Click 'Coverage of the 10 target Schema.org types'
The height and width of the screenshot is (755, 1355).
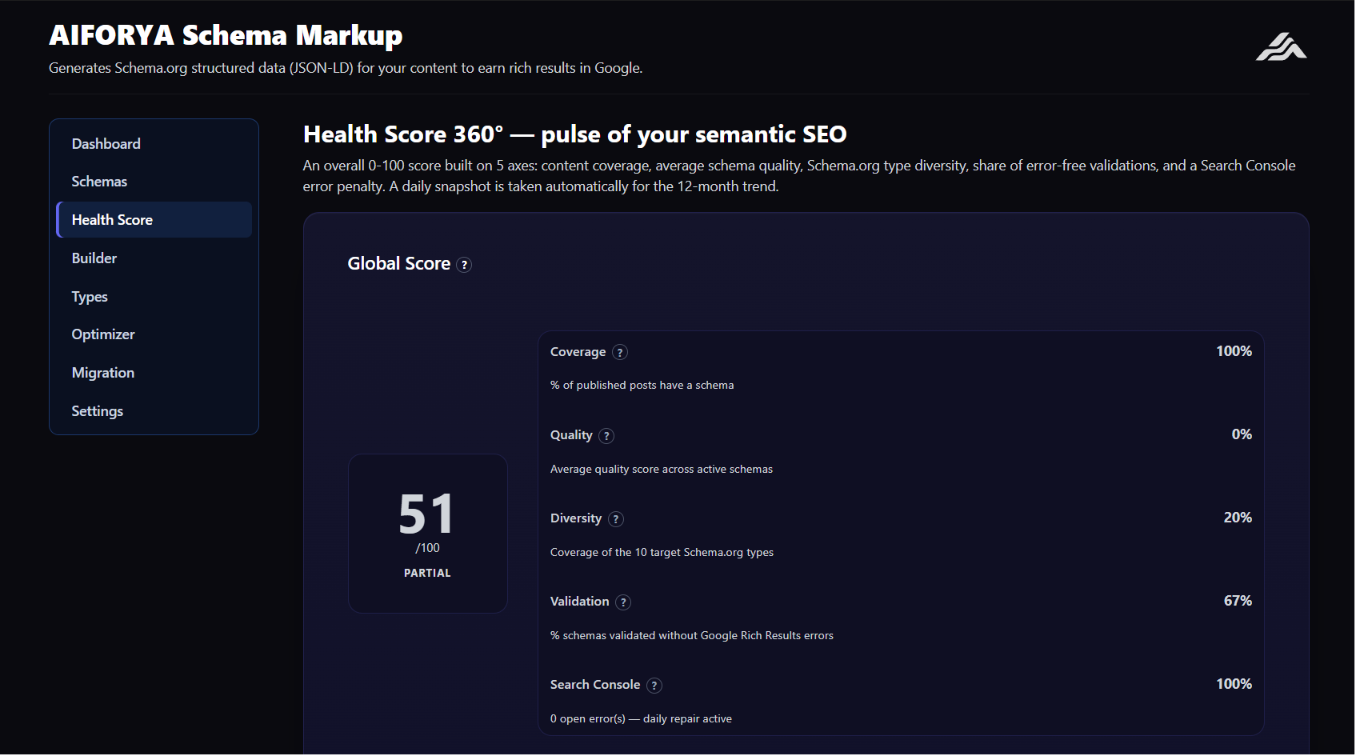click(x=662, y=552)
